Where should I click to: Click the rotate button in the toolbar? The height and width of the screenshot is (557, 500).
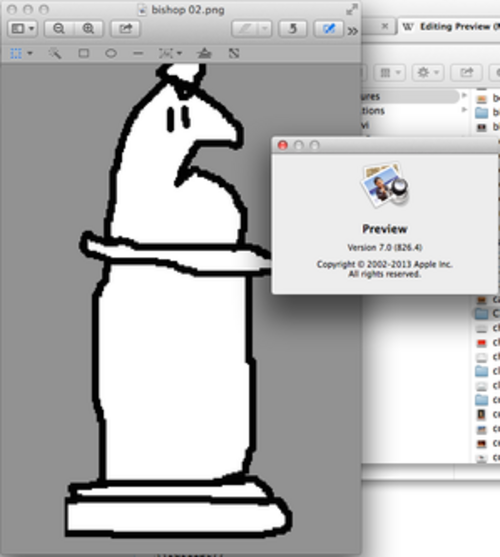click(292, 28)
